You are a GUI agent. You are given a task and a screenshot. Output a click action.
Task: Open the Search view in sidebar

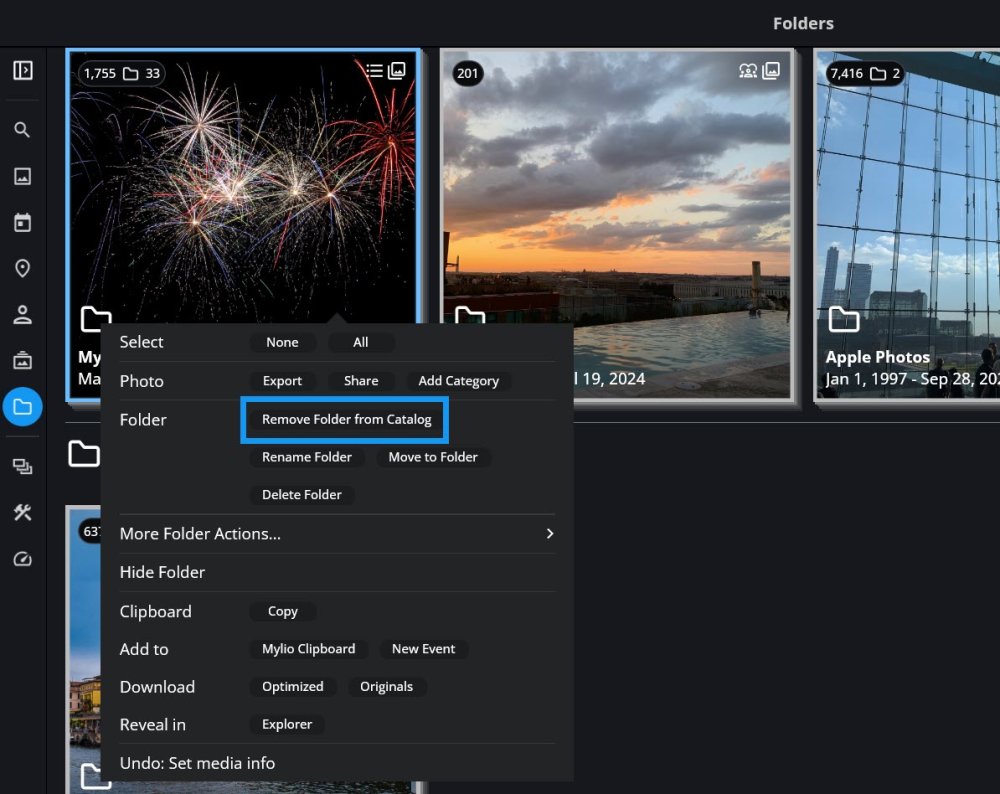pos(22,130)
